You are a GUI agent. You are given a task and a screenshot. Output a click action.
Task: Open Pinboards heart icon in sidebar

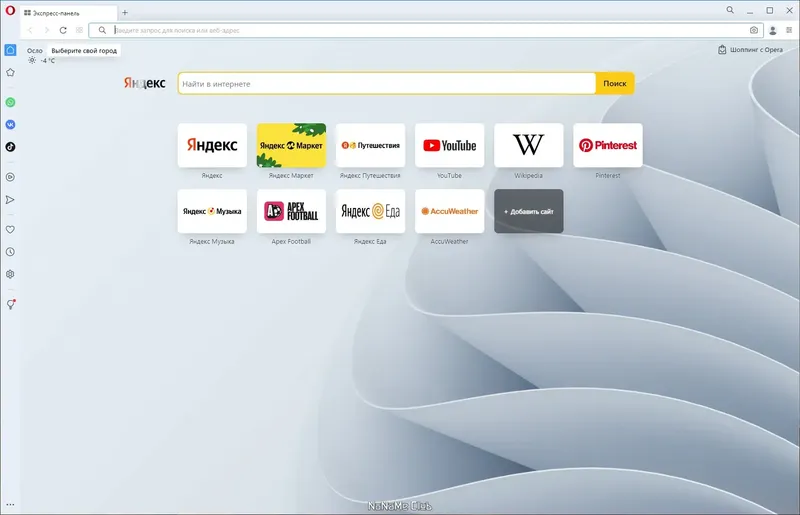coord(10,230)
